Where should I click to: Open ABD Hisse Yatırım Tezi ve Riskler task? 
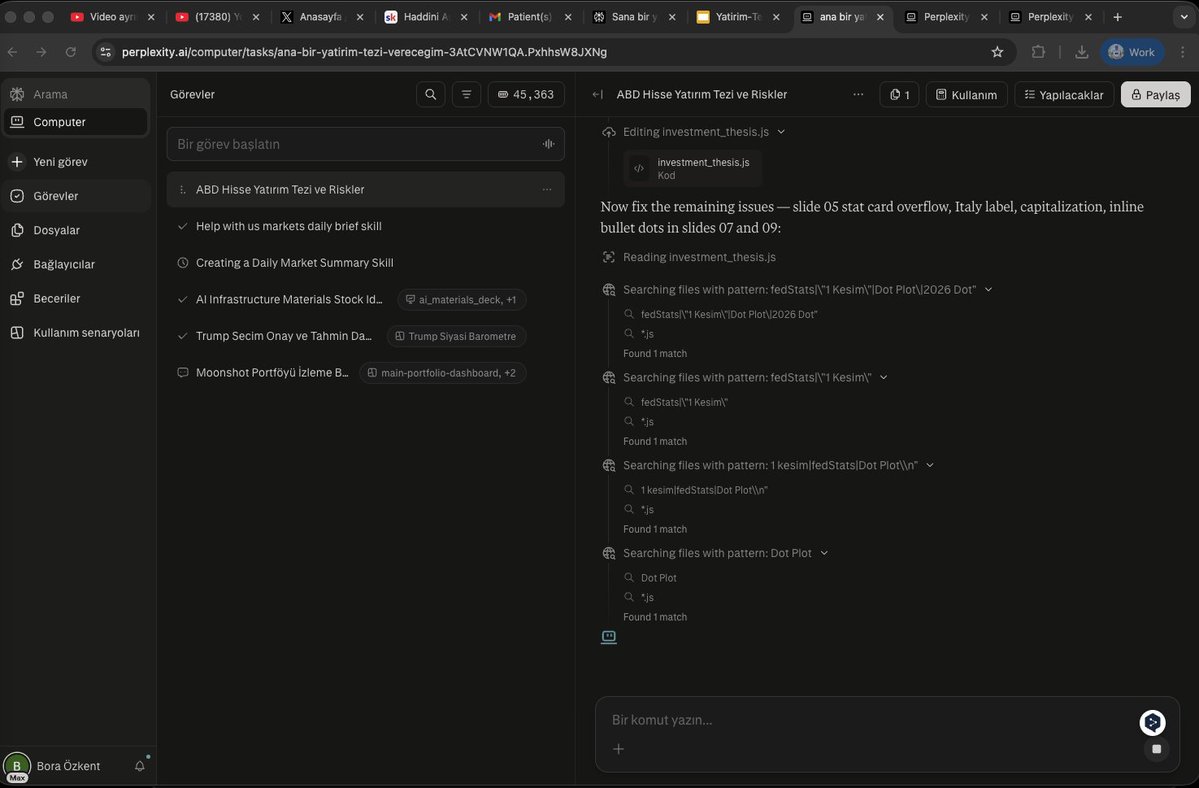(366, 190)
